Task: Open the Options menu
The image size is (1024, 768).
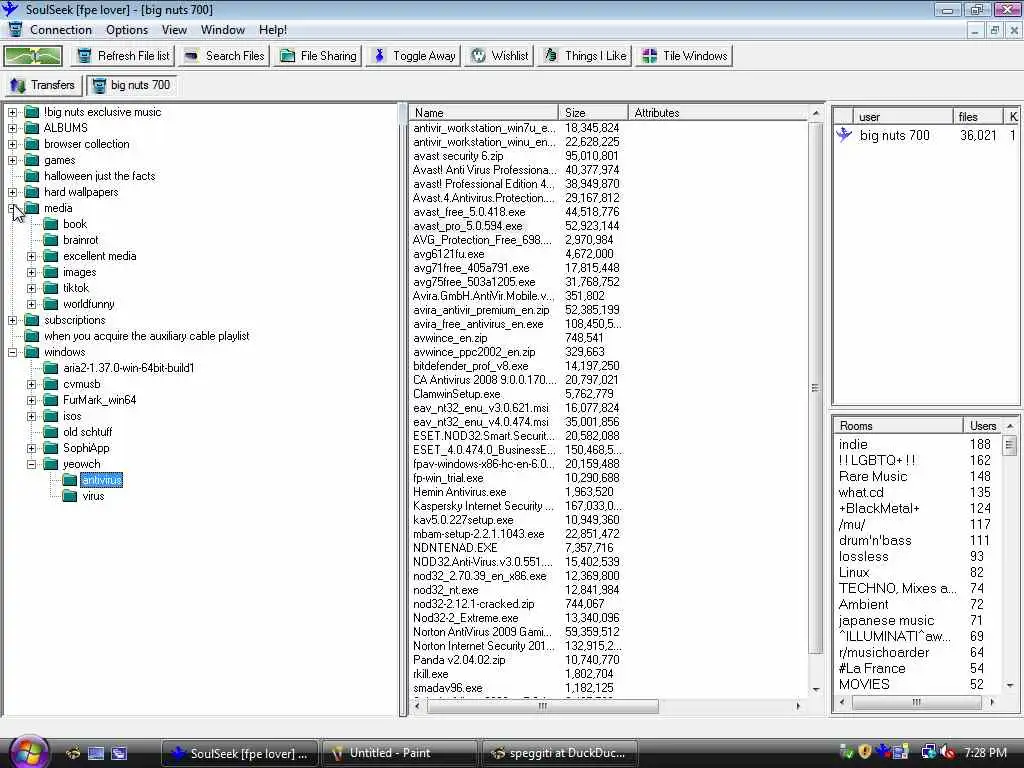Action: [127, 30]
